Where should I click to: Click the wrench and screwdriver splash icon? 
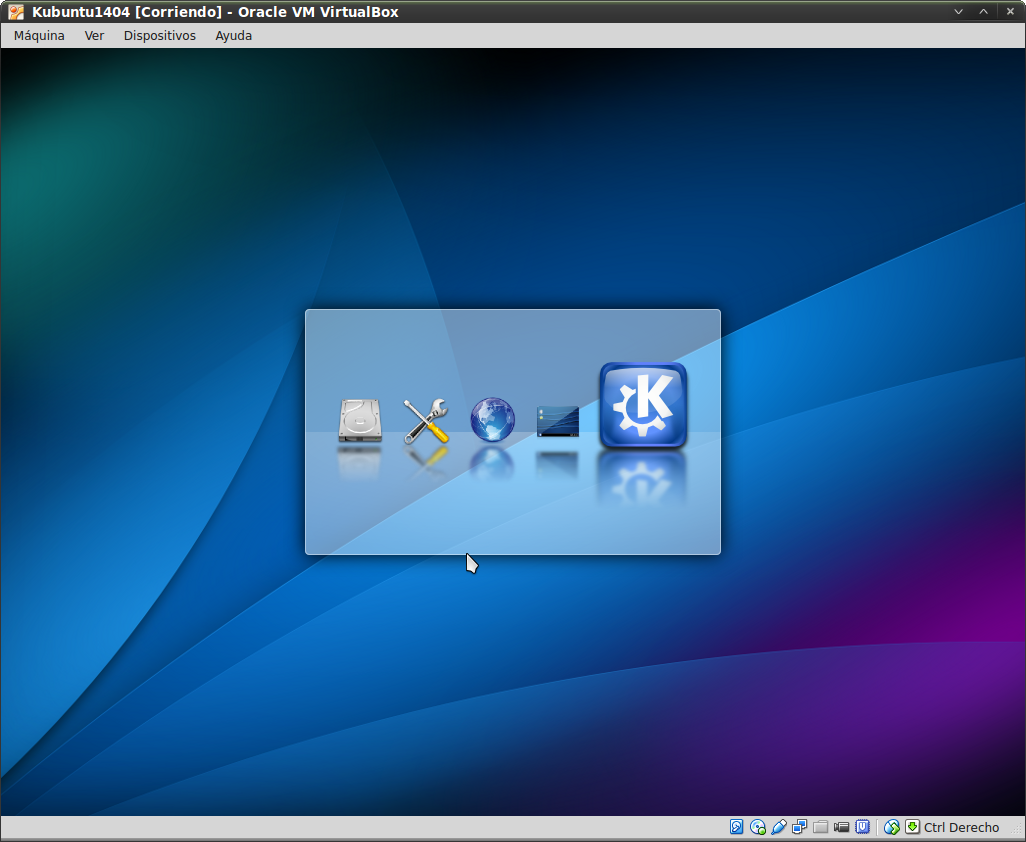pos(426,421)
